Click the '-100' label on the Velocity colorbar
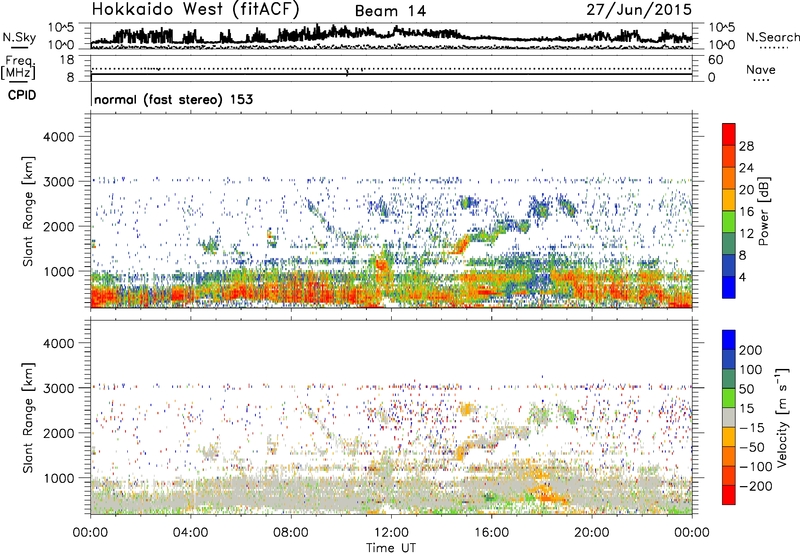The width and height of the screenshot is (800, 554). tap(756, 466)
